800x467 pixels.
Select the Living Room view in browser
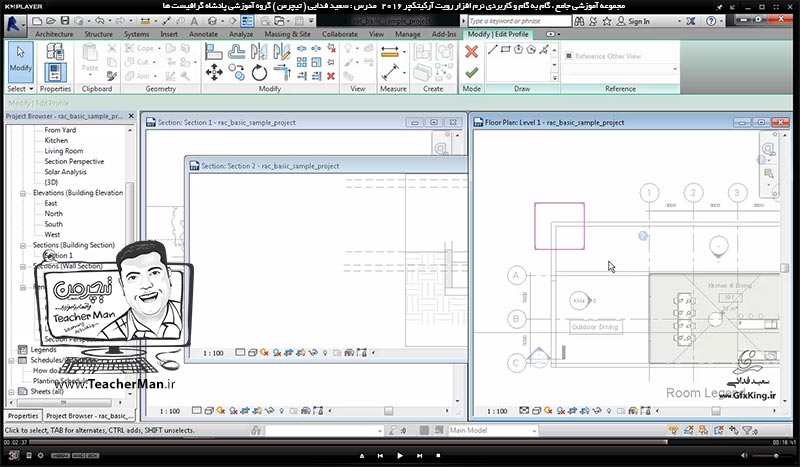(x=63, y=151)
